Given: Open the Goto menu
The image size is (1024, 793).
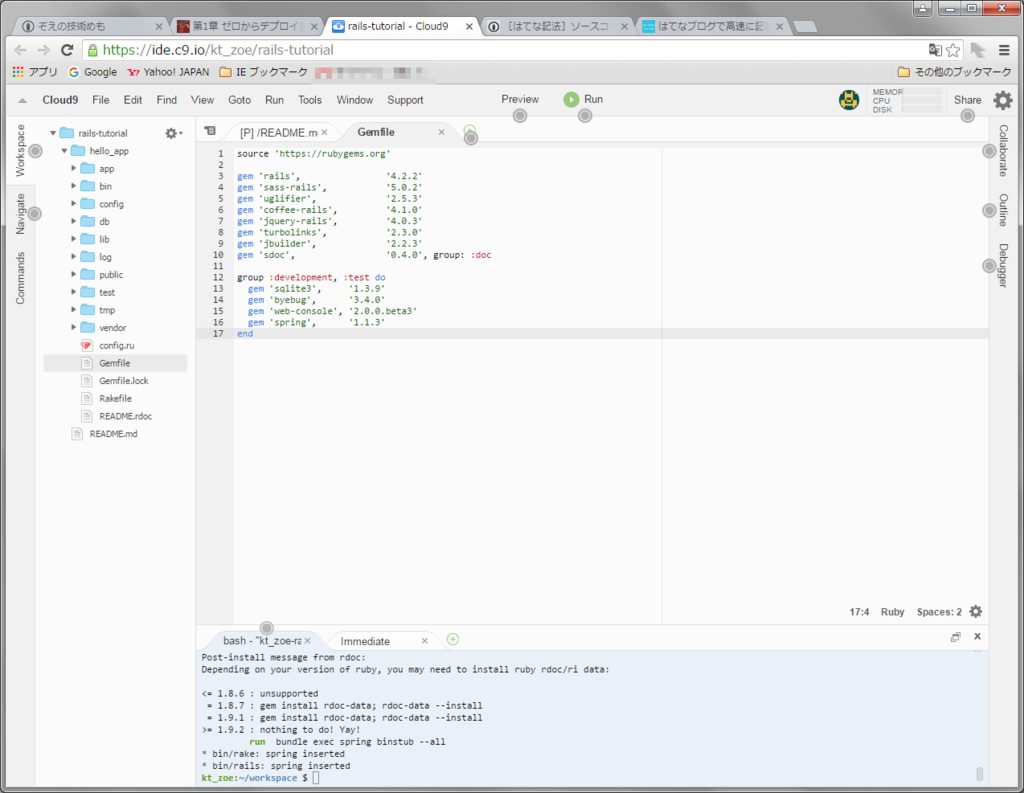Looking at the screenshot, I should click(240, 100).
